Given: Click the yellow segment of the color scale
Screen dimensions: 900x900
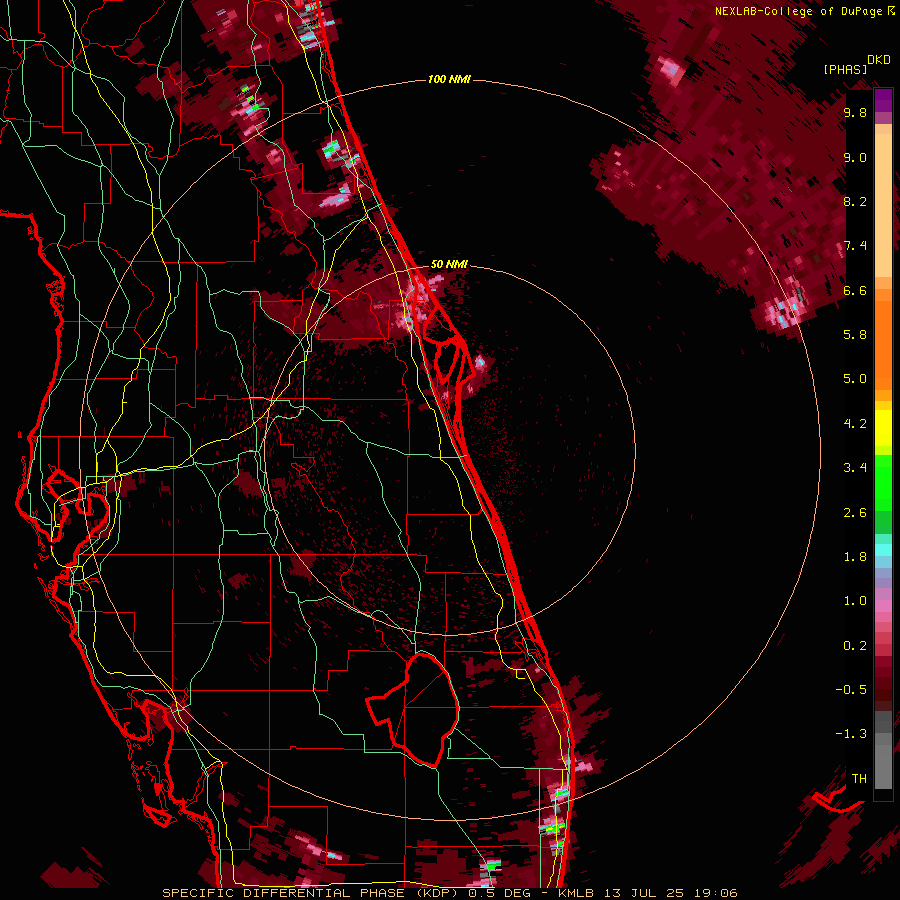Looking at the screenshot, I should tap(883, 428).
